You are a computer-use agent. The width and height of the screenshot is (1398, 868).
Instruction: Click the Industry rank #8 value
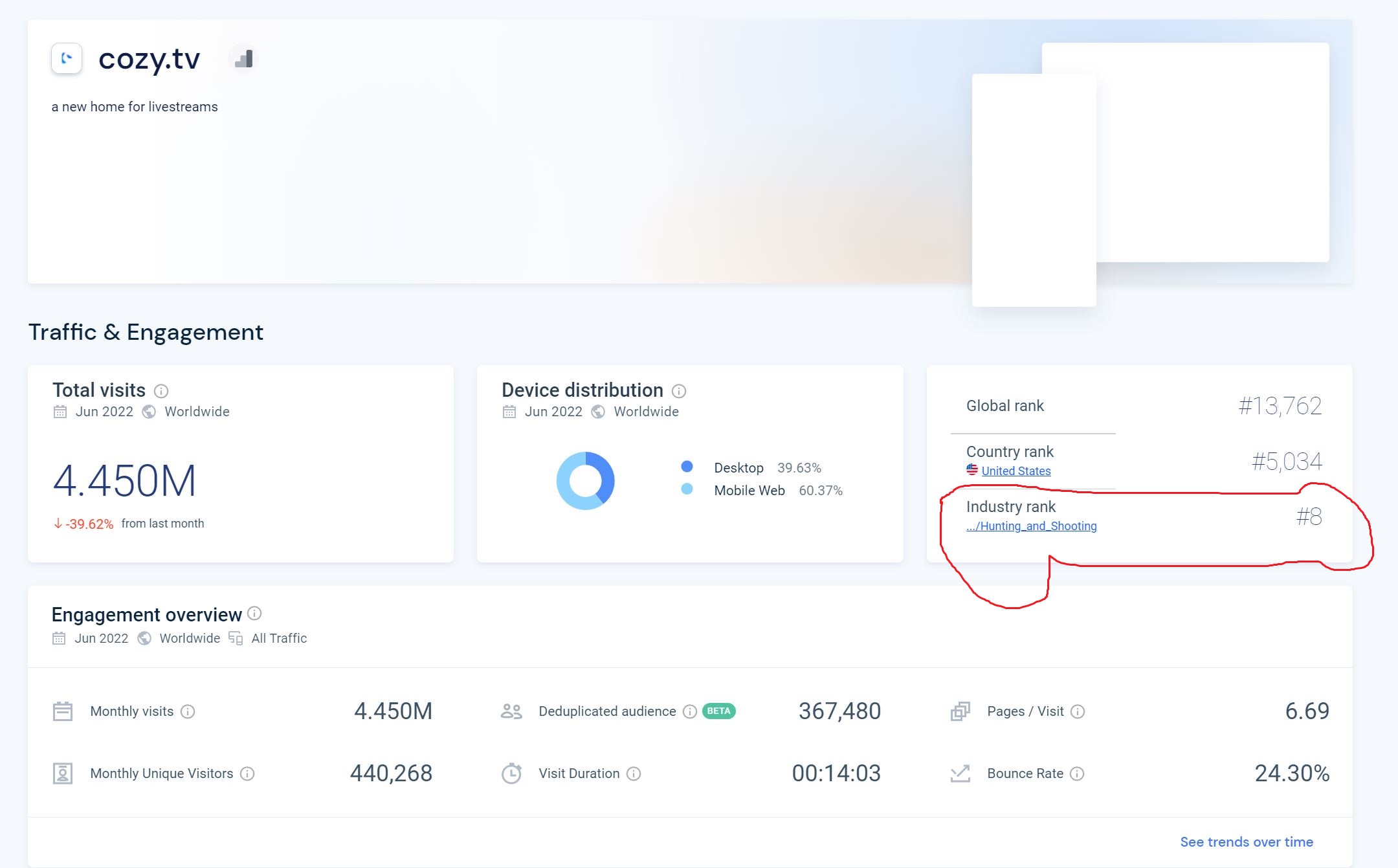(x=1309, y=517)
